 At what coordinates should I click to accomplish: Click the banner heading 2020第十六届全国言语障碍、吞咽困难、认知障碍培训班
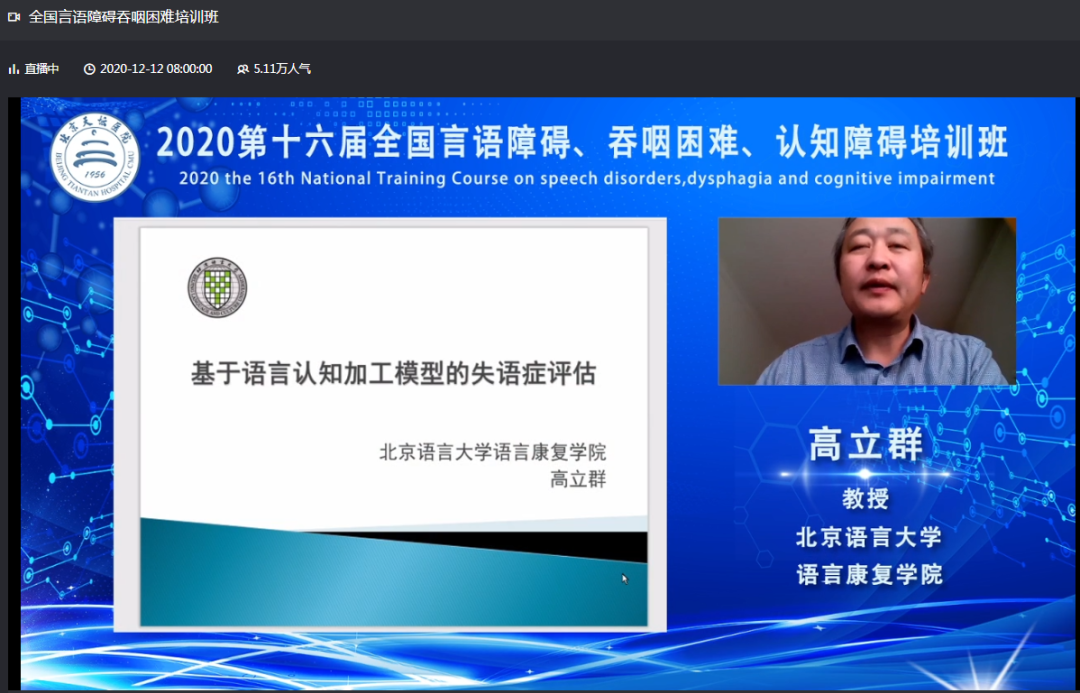point(583,142)
